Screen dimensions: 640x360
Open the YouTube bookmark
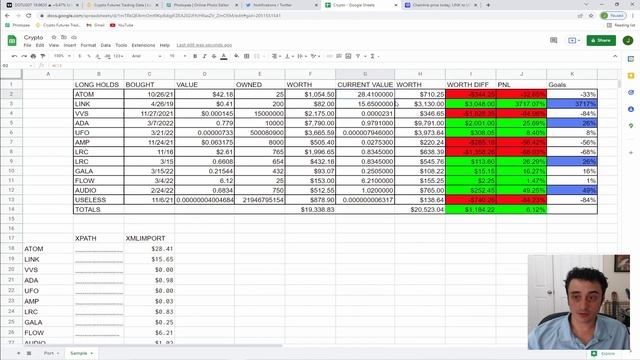[122, 25]
